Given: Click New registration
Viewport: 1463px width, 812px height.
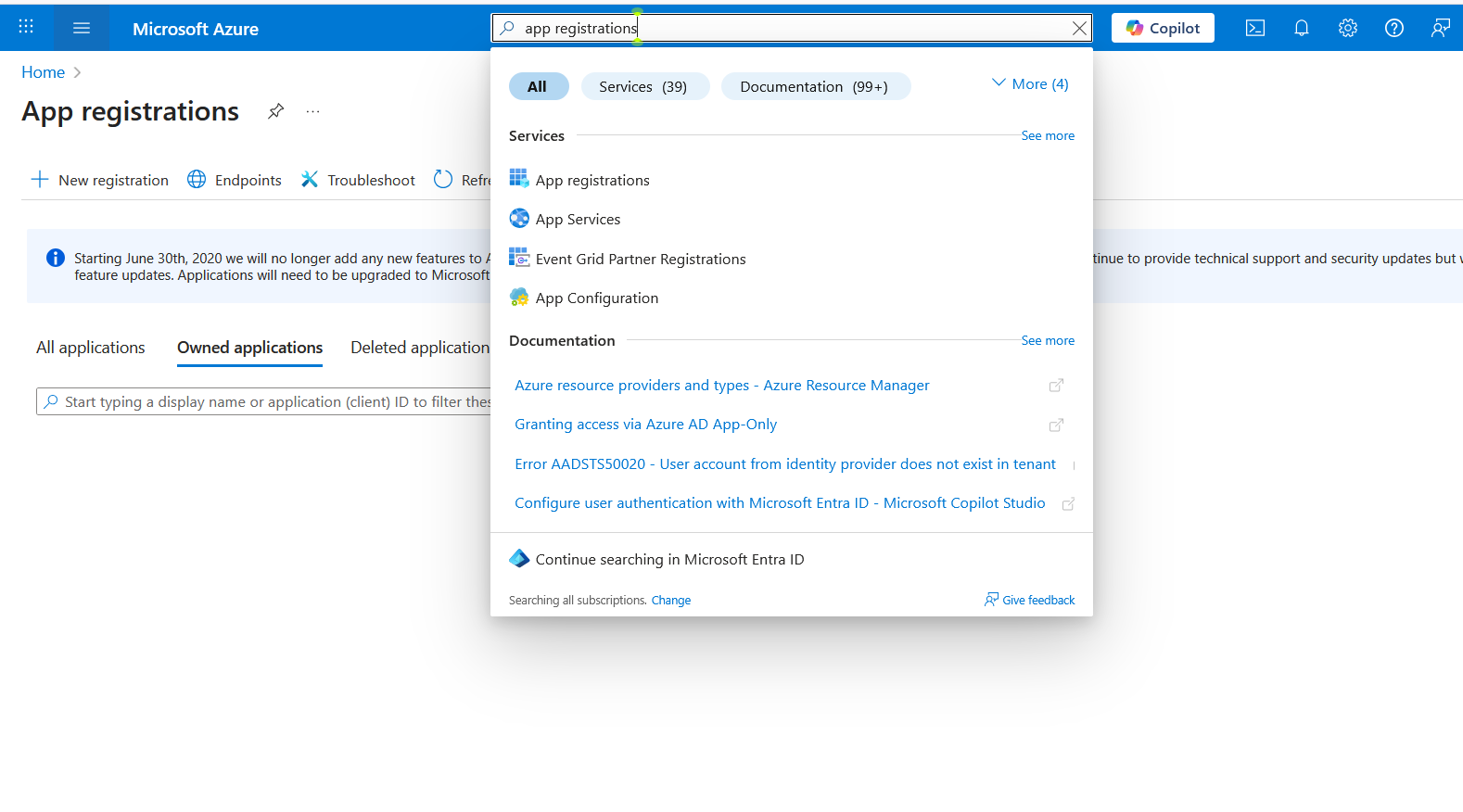Looking at the screenshot, I should (x=100, y=180).
